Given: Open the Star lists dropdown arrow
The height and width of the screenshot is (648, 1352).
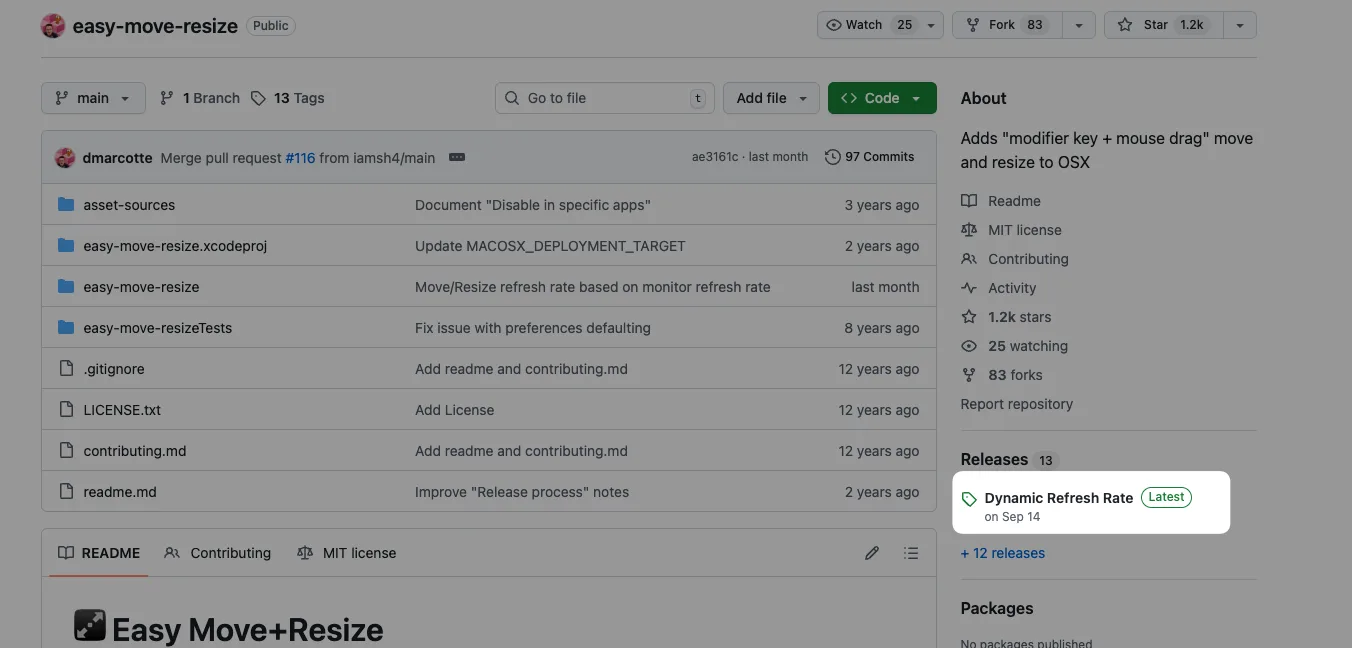Looking at the screenshot, I should (x=1240, y=25).
